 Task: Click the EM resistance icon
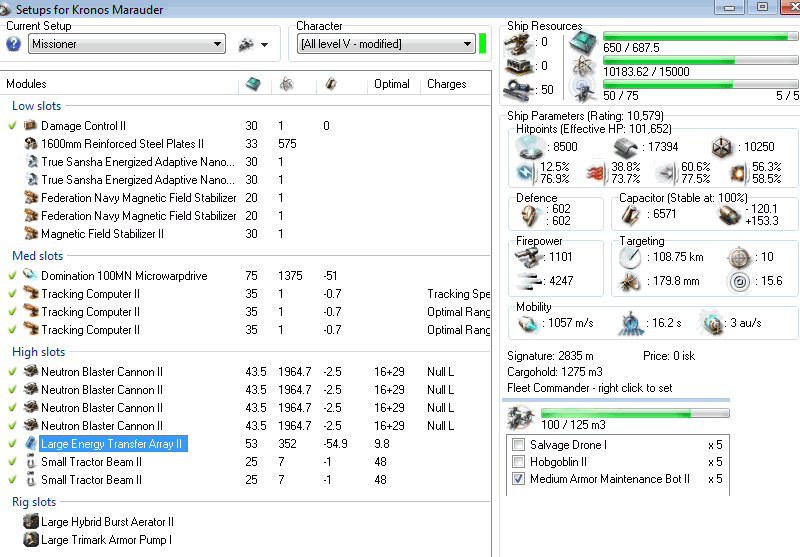click(526, 173)
